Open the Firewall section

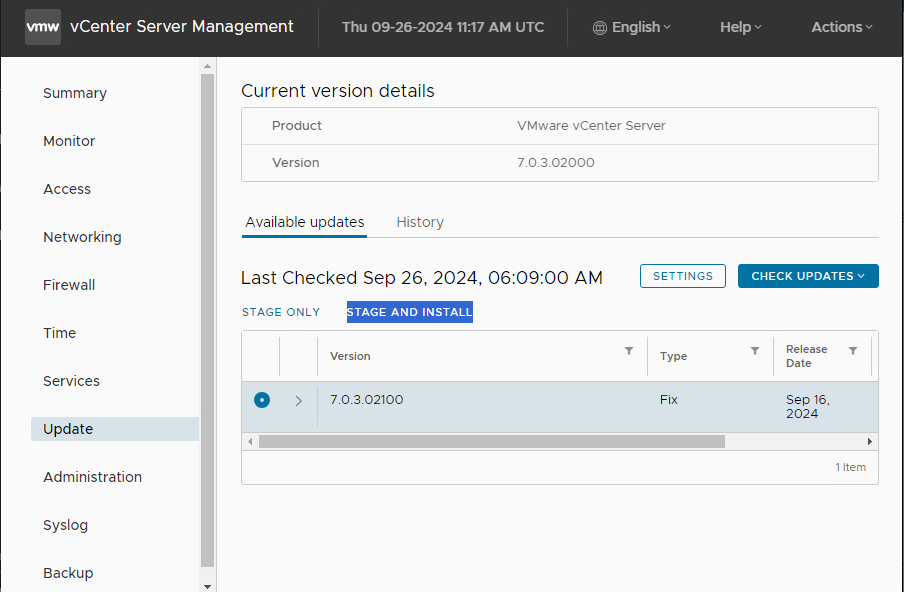(69, 285)
